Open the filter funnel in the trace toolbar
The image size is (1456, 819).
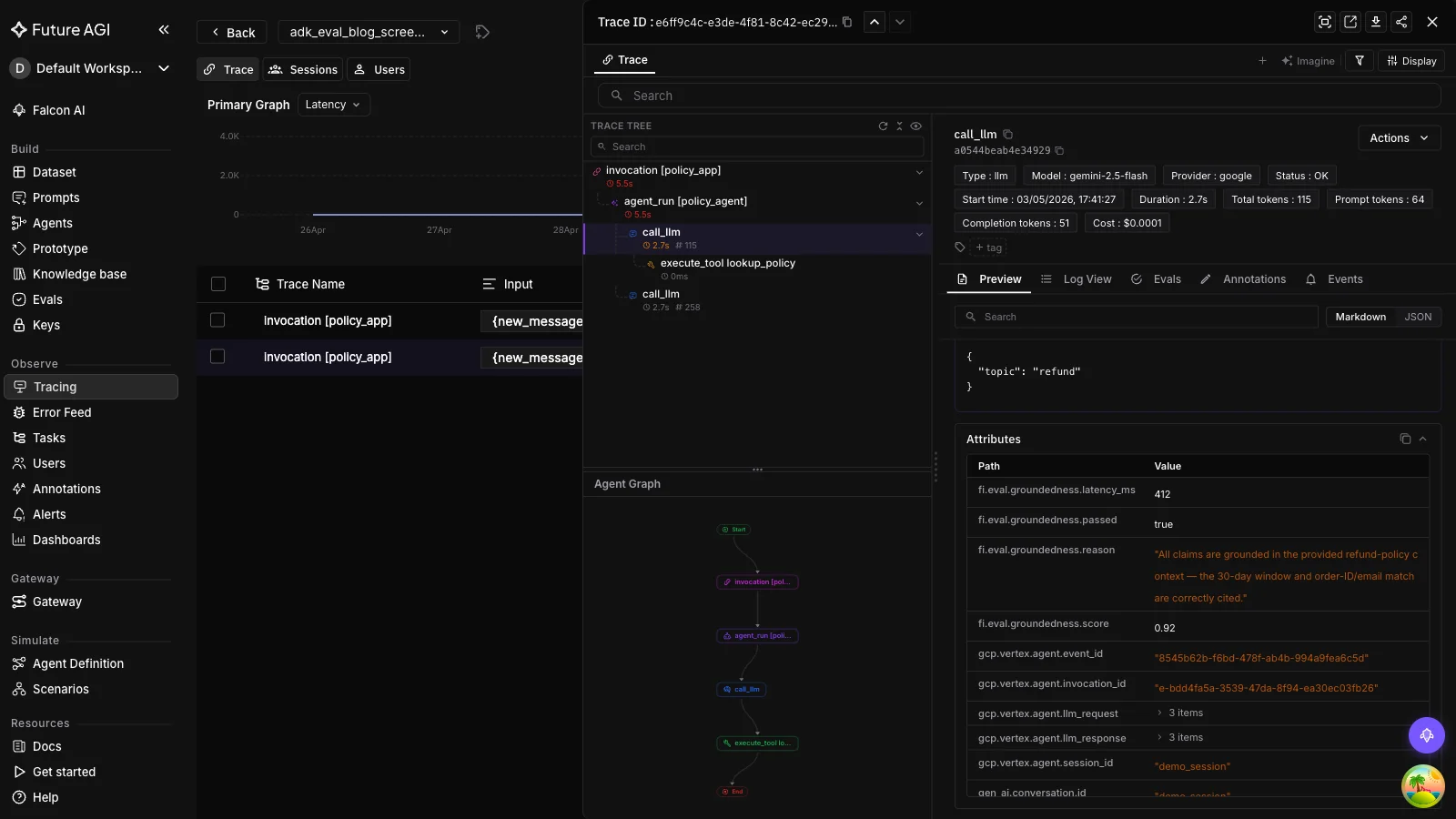point(1360,61)
